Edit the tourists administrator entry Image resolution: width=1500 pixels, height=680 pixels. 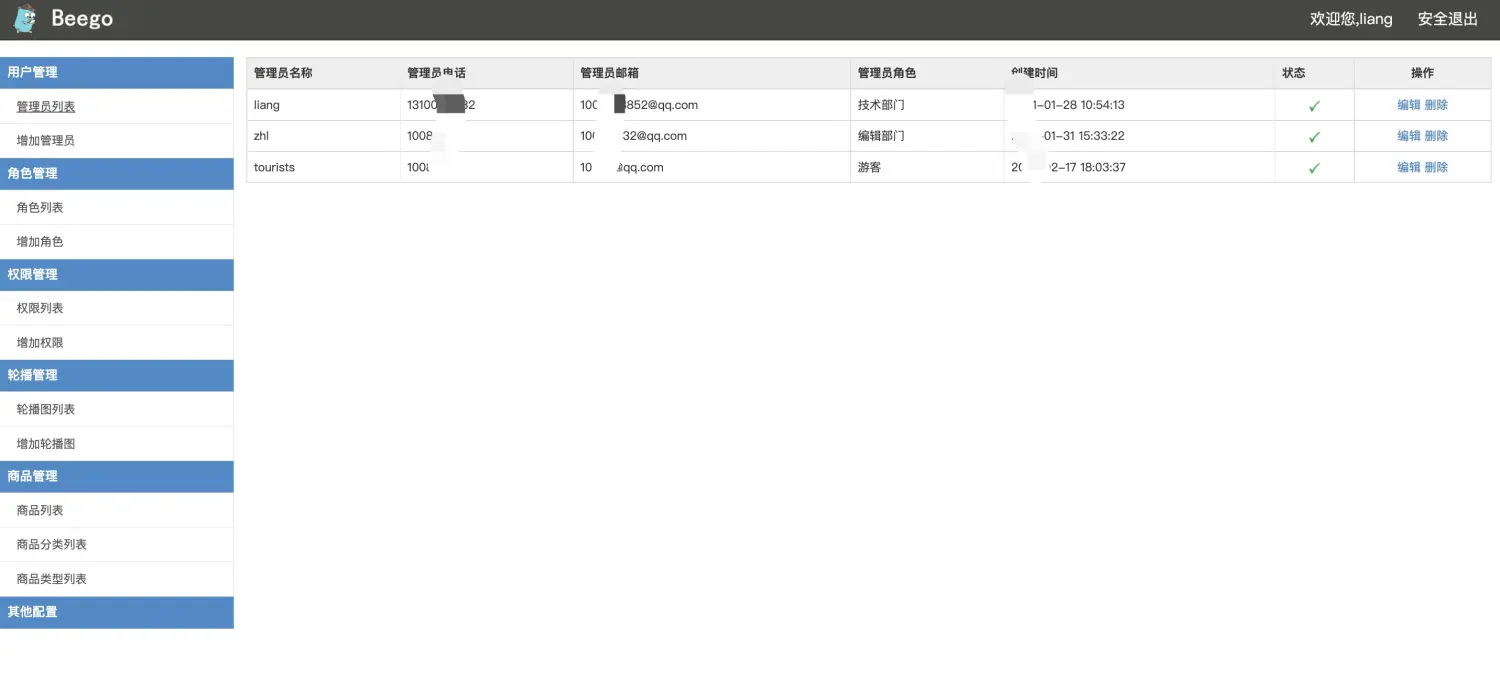pos(1408,167)
